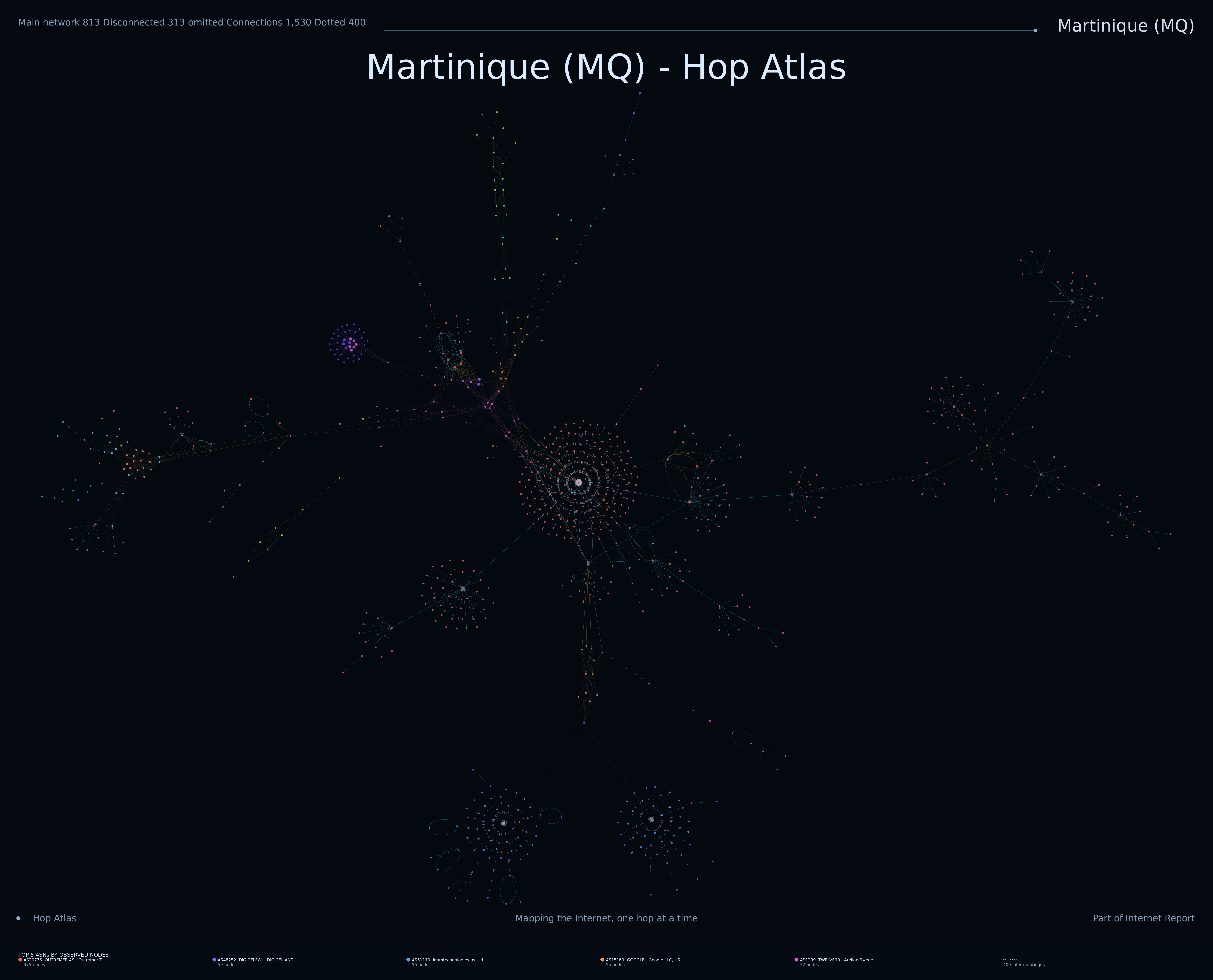Click the dotted inferred bridges legend marker
This screenshot has height=980, width=1213.
1010,960
